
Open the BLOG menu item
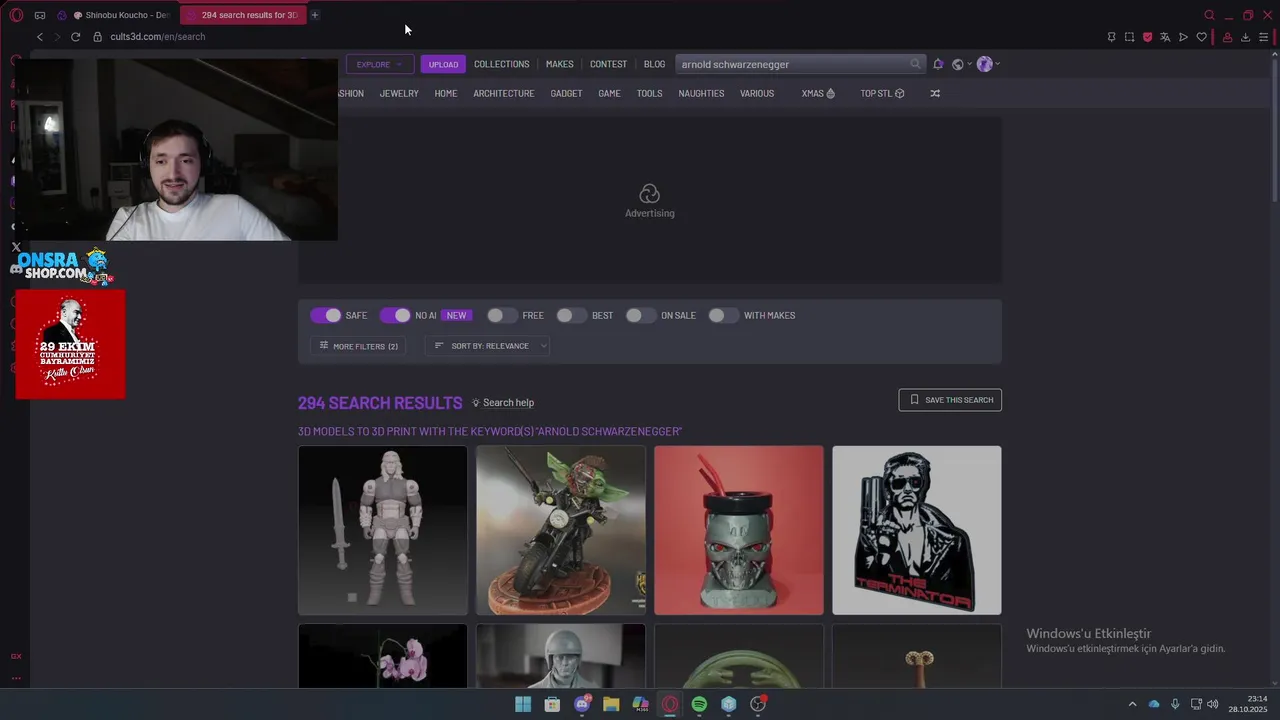point(654,64)
